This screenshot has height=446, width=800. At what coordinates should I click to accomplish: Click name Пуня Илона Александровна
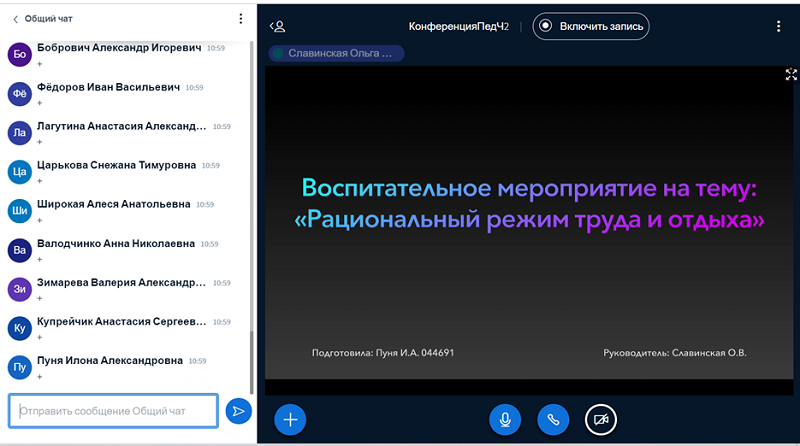pyautogui.click(x=110, y=361)
